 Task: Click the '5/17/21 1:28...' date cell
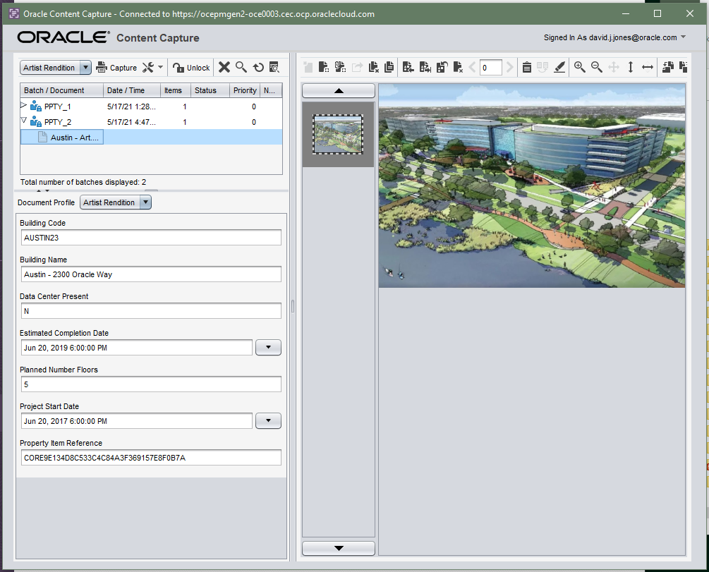(131, 106)
